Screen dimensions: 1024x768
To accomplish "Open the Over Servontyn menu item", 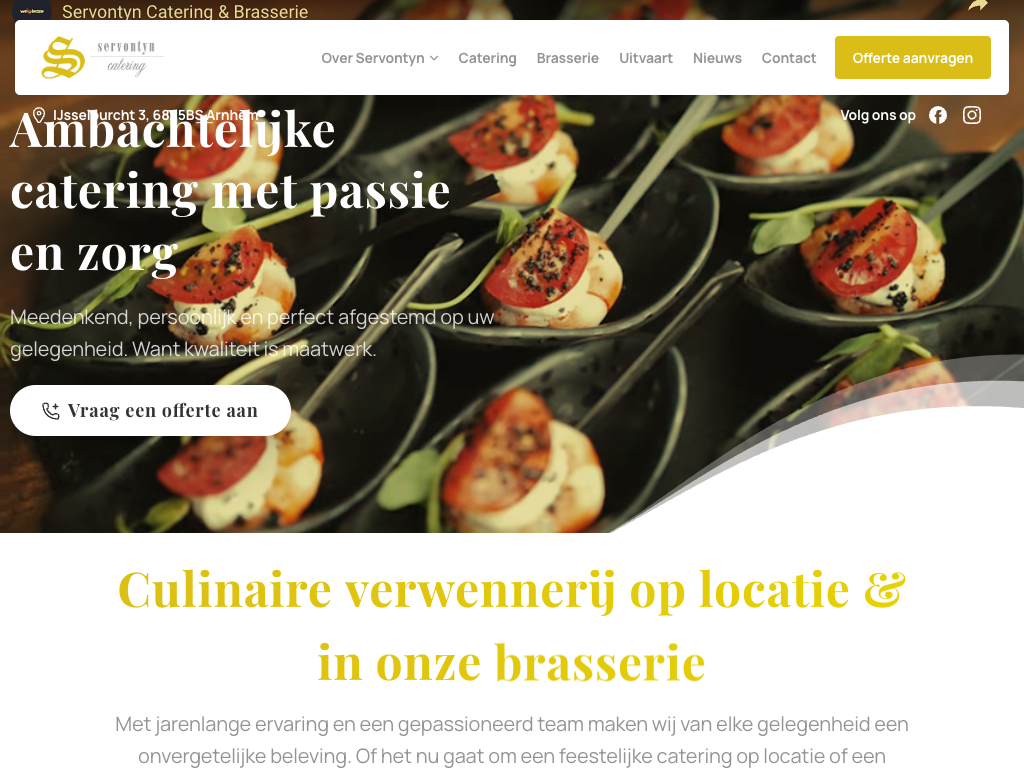I will click(373, 58).
